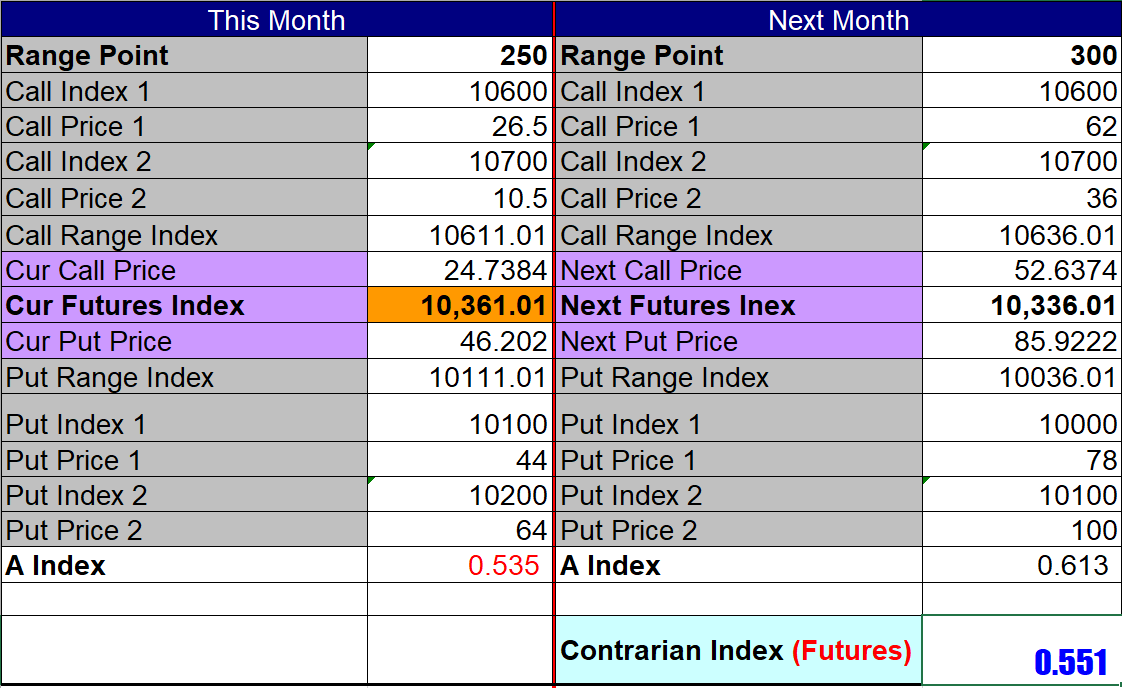
Task: Select the Next Month Range Point value 300
Action: click(1020, 56)
